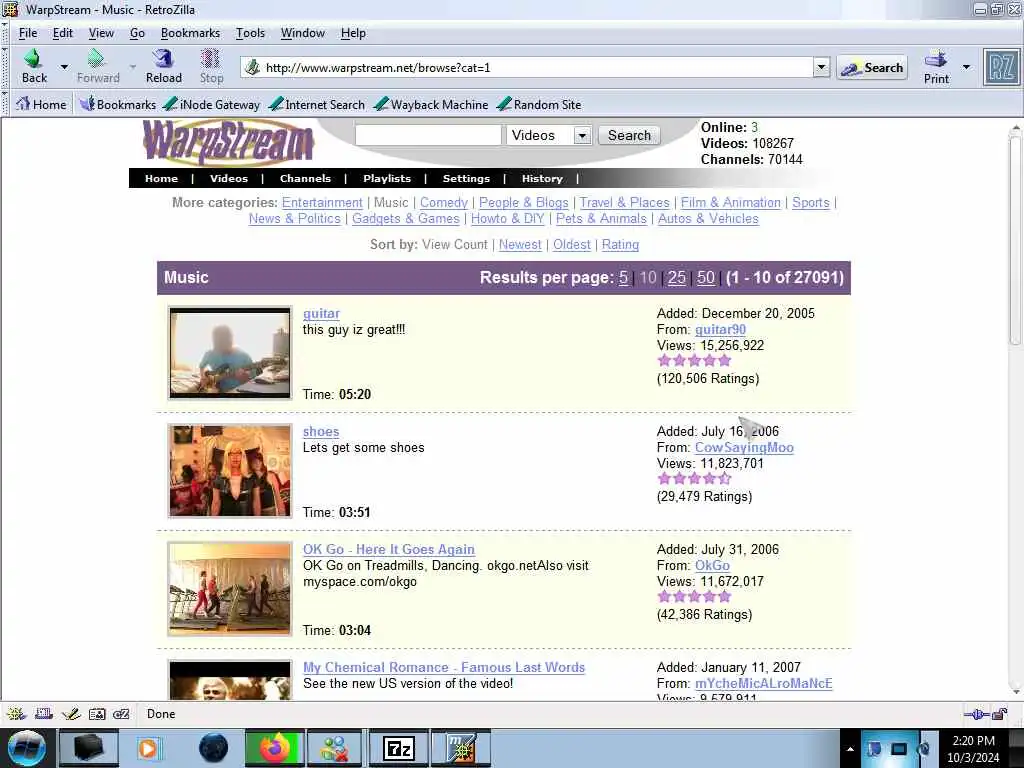Show 25 results per page
1024x768 pixels.
click(677, 278)
